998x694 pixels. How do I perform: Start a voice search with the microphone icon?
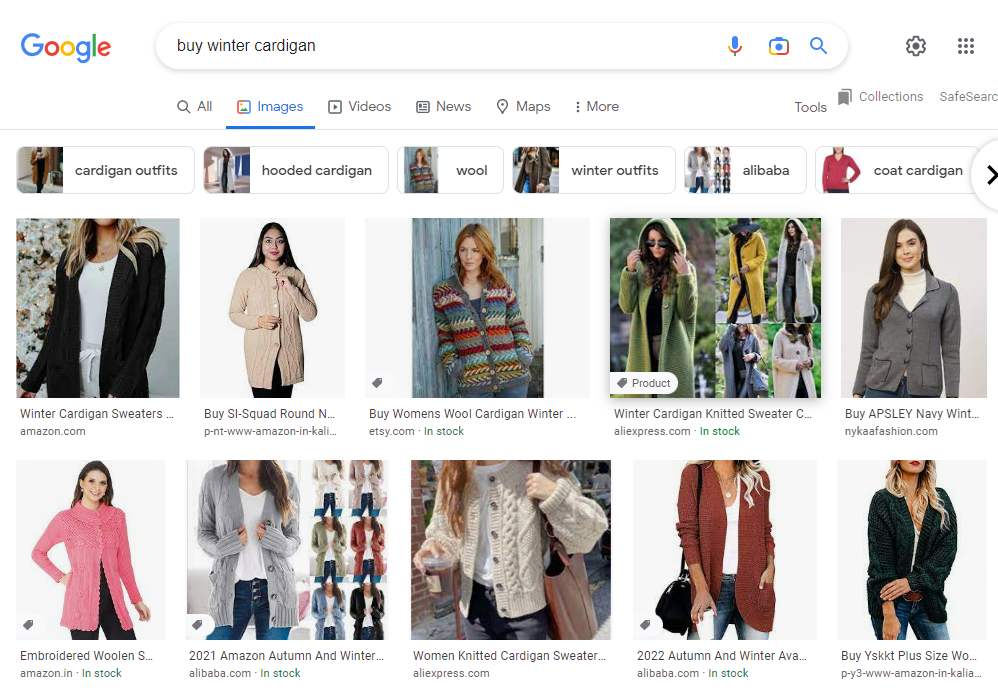tap(735, 45)
